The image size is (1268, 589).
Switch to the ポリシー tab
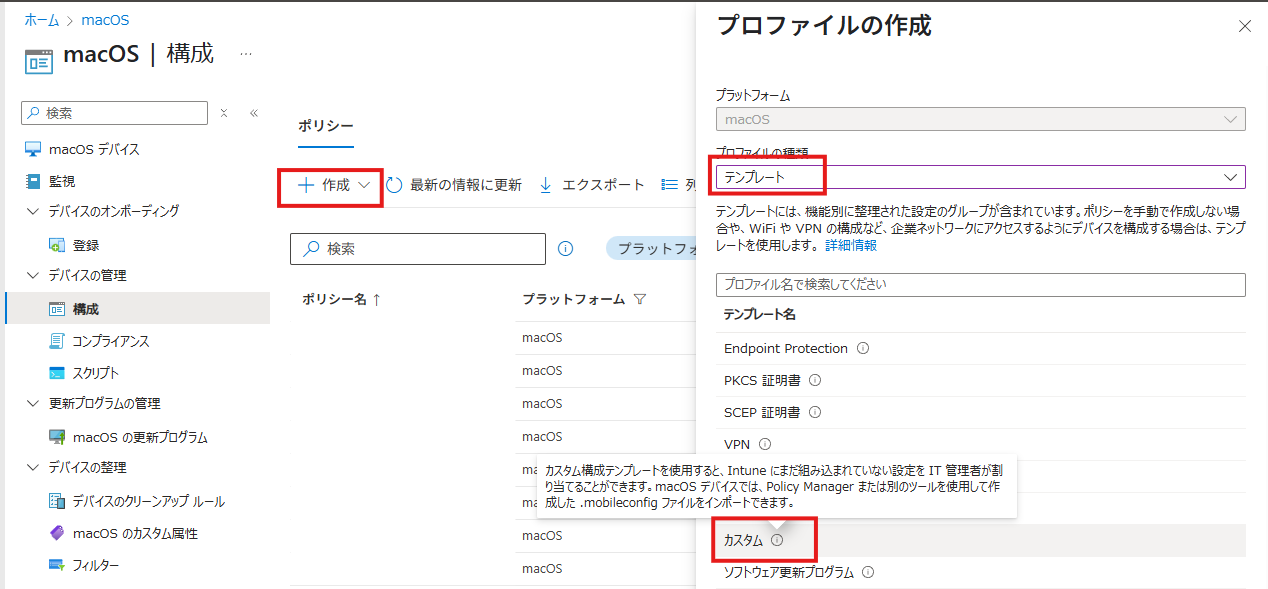coord(326,126)
